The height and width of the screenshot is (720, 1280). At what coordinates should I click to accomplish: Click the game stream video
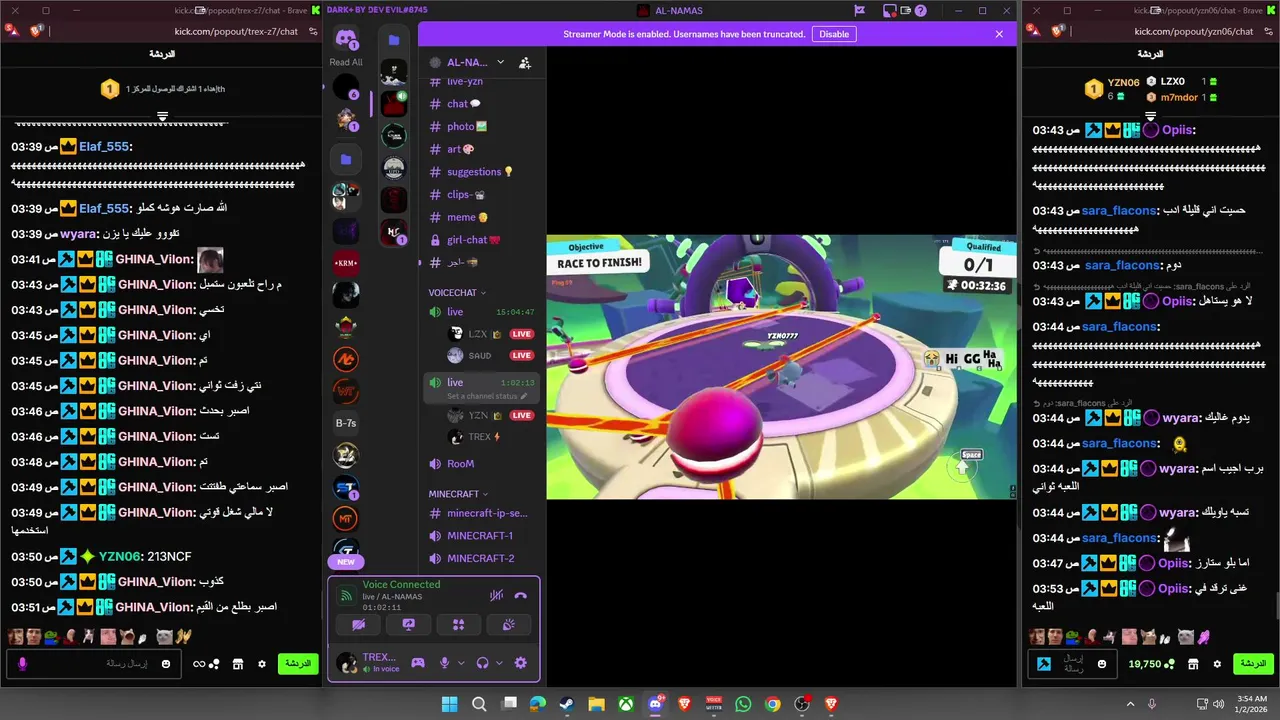(781, 367)
